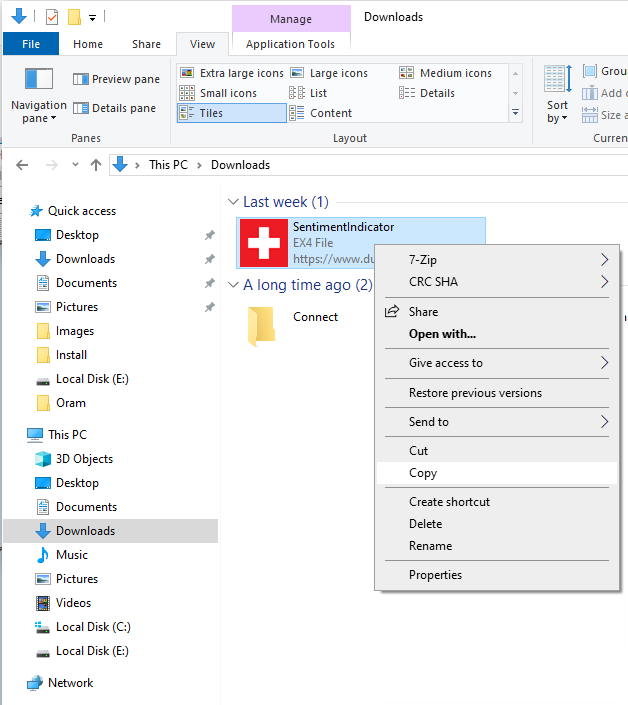Click the Back navigation arrow
Image resolution: width=628 pixels, height=705 pixels.
22,165
